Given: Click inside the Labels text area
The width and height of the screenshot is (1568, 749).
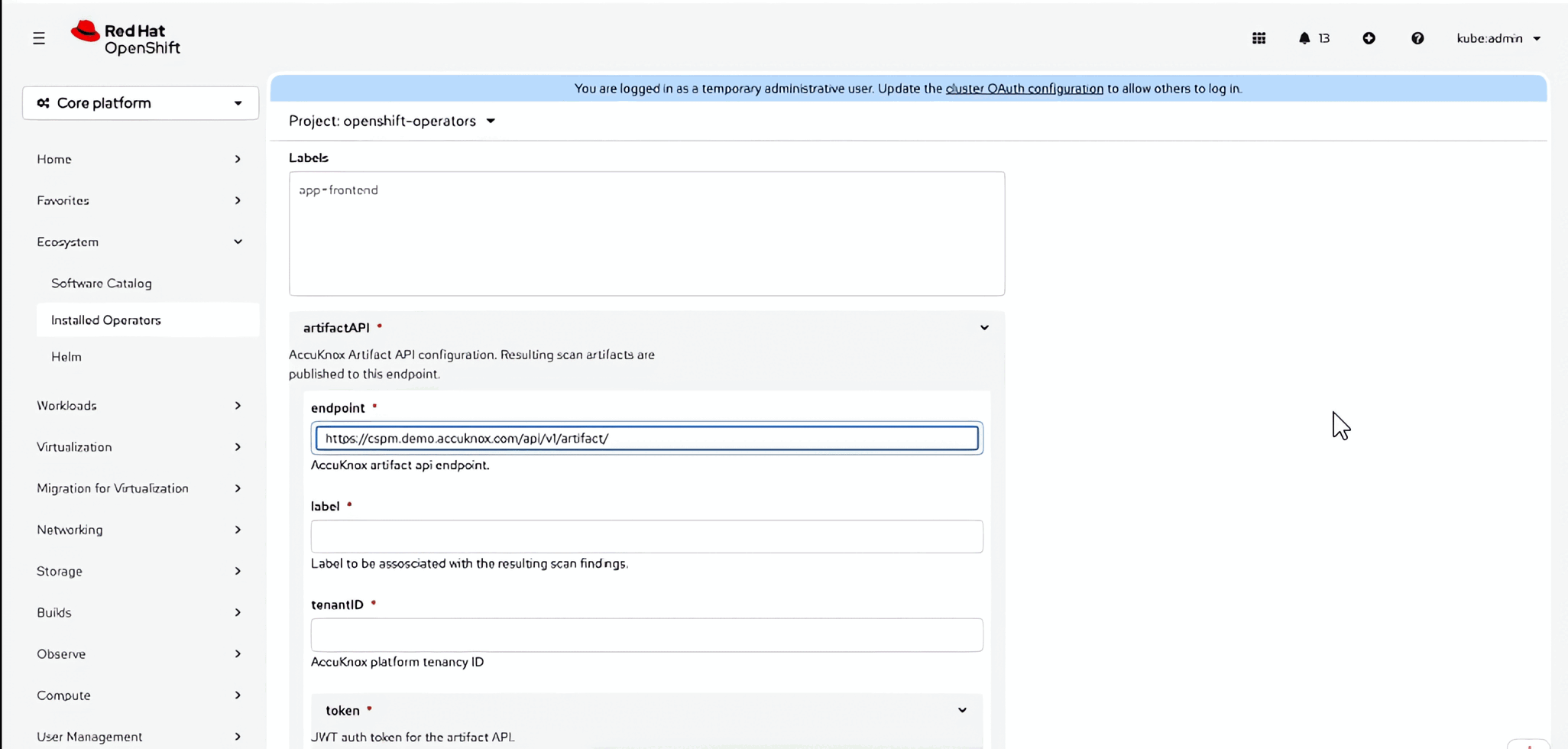Looking at the screenshot, I should pyautogui.click(x=646, y=233).
